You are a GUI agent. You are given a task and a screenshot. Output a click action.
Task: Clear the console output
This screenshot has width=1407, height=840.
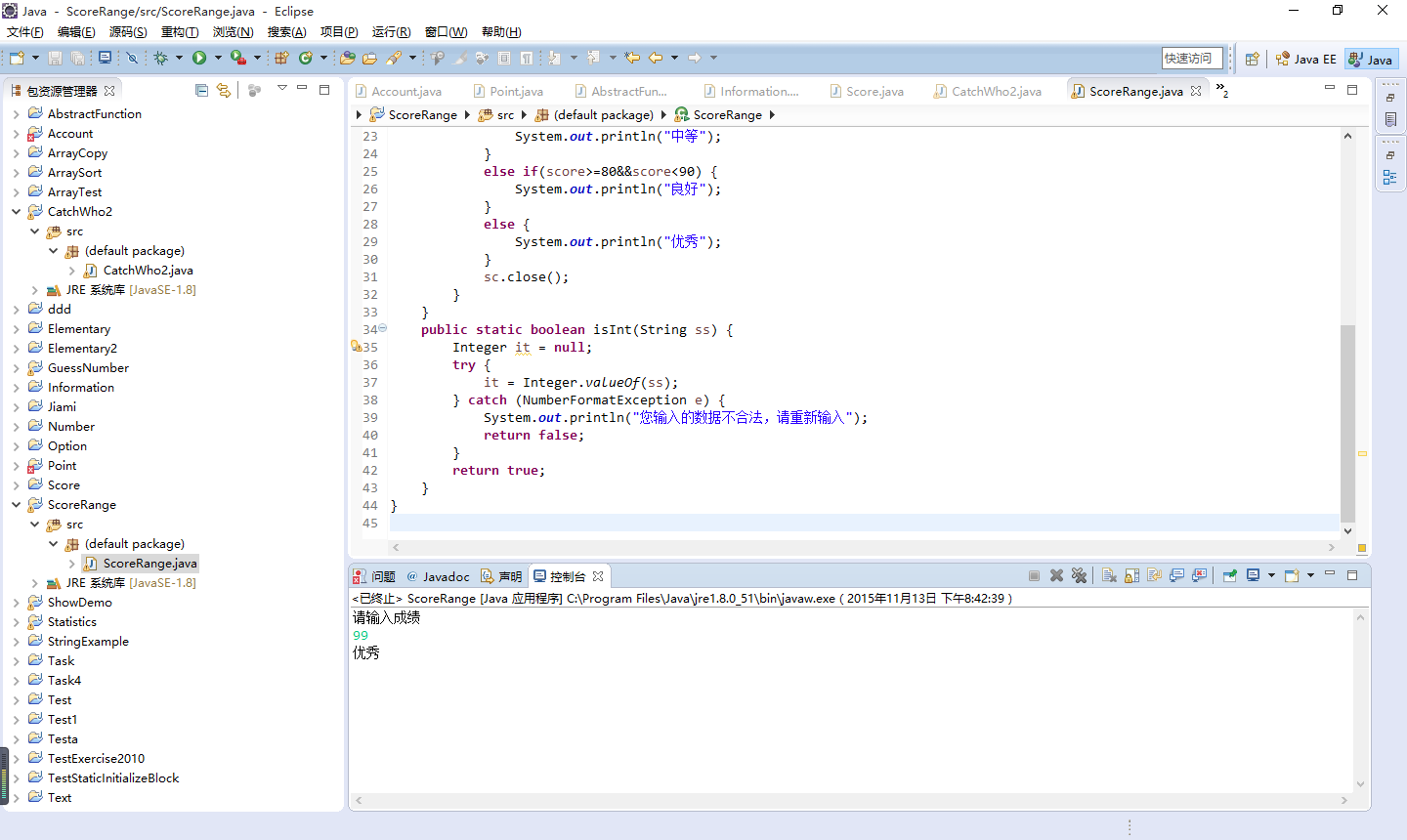1109,575
